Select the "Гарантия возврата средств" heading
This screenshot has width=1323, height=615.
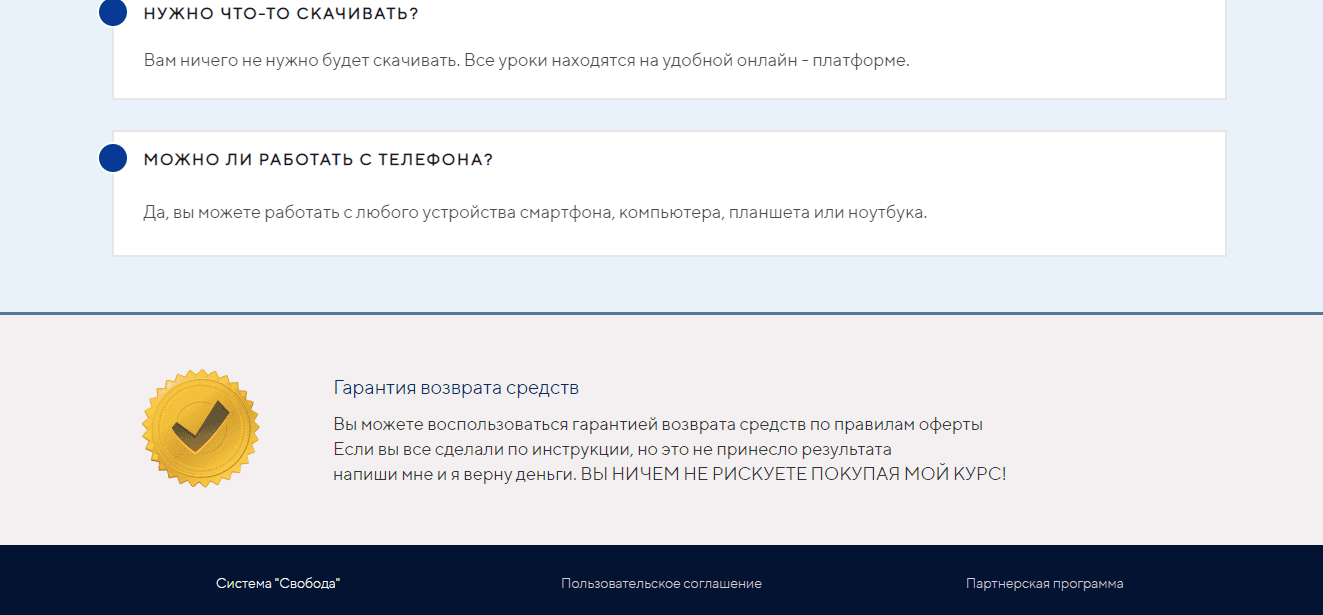click(x=456, y=388)
